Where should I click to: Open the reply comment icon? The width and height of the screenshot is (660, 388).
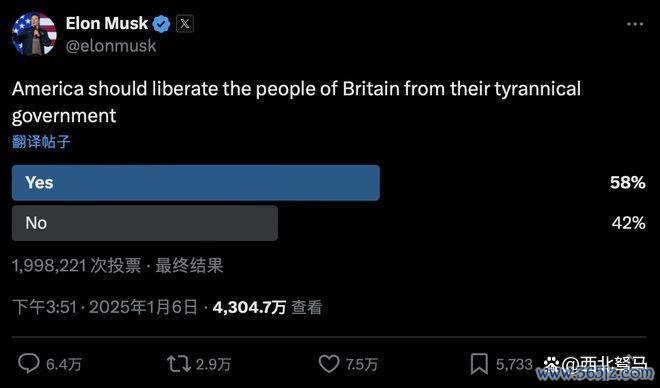[x=29, y=363]
